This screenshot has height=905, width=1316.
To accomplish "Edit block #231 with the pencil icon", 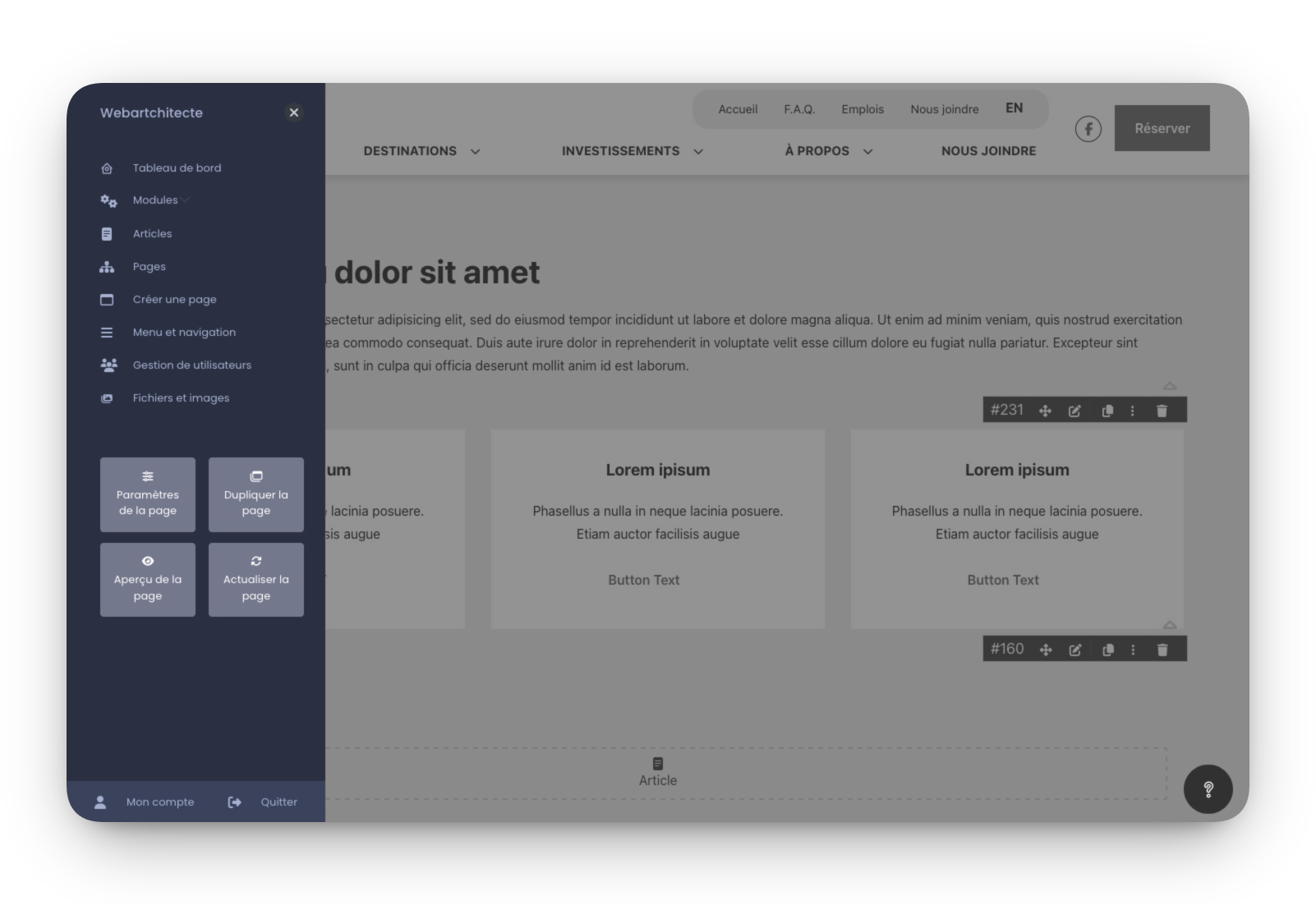I will (x=1074, y=411).
